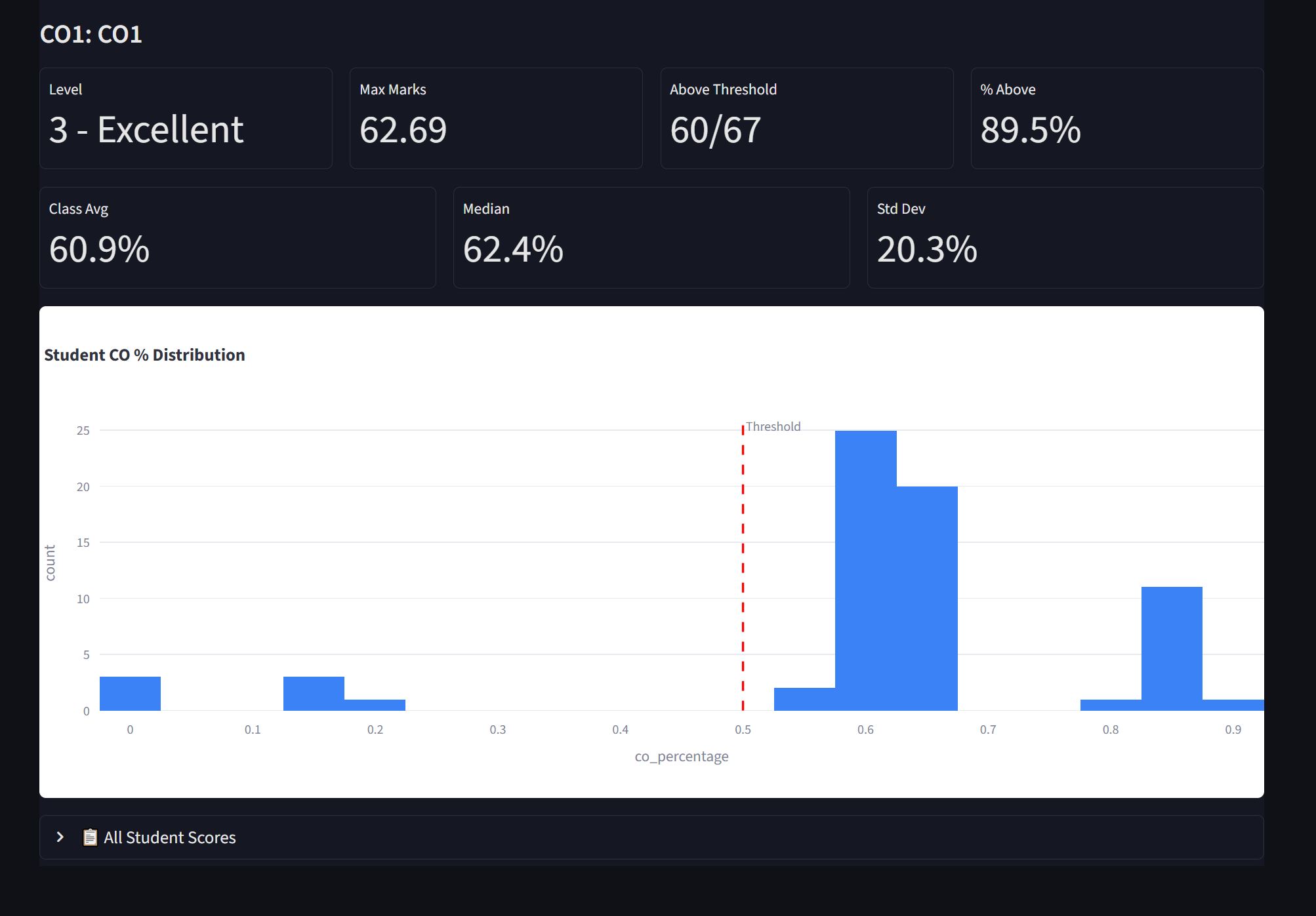
Task: Click the co_percentage axis title
Action: 682,757
